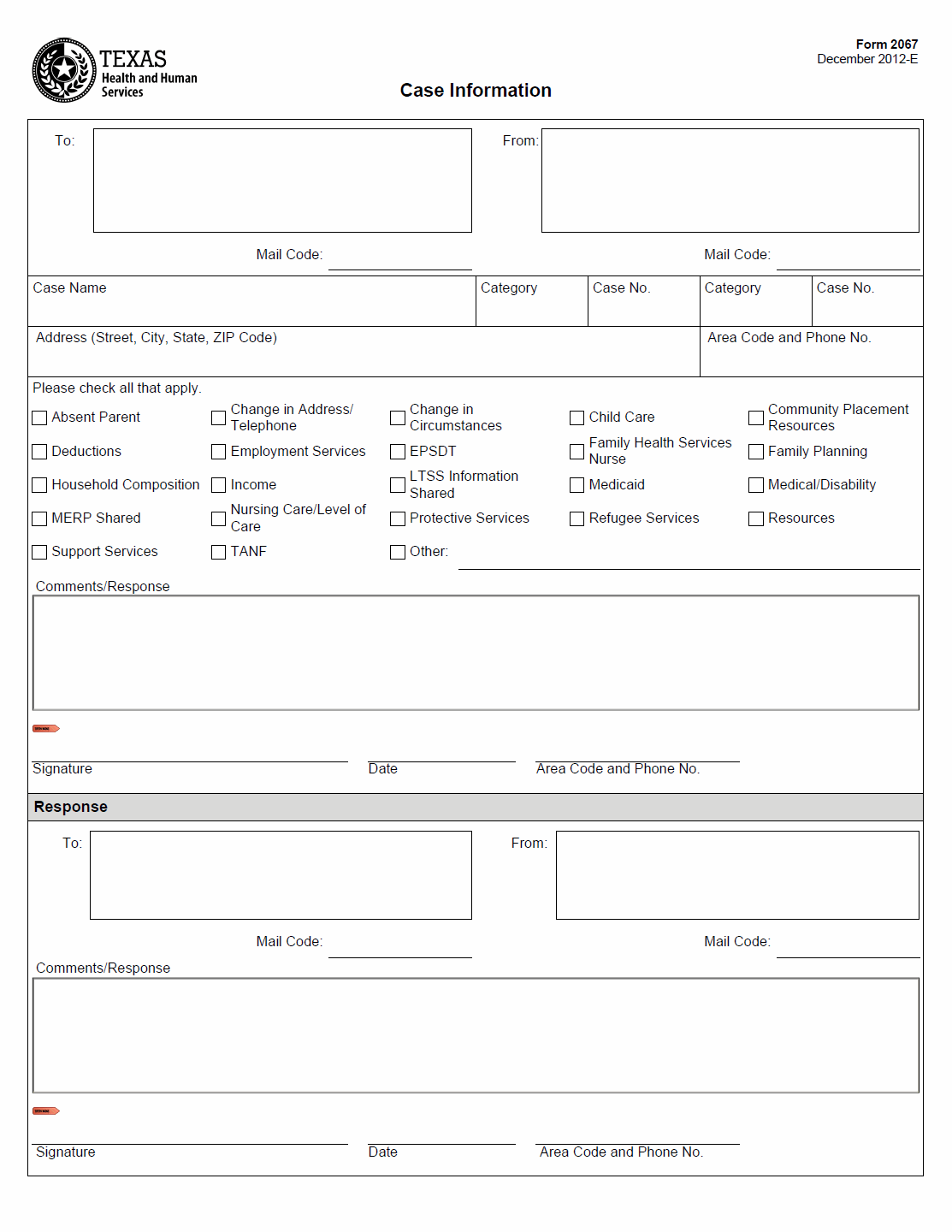This screenshot has height=1232, width=952.
Task: Click the Texas Health and Human Services seal logo
Action: (x=64, y=70)
